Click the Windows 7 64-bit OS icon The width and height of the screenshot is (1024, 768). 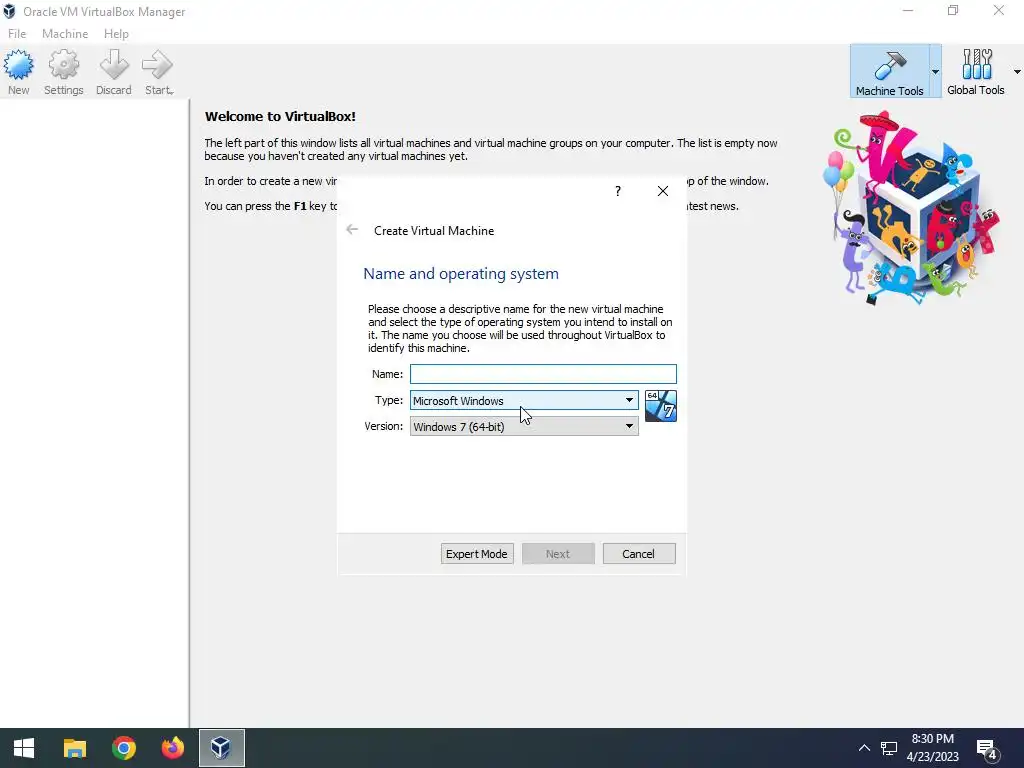coord(660,406)
